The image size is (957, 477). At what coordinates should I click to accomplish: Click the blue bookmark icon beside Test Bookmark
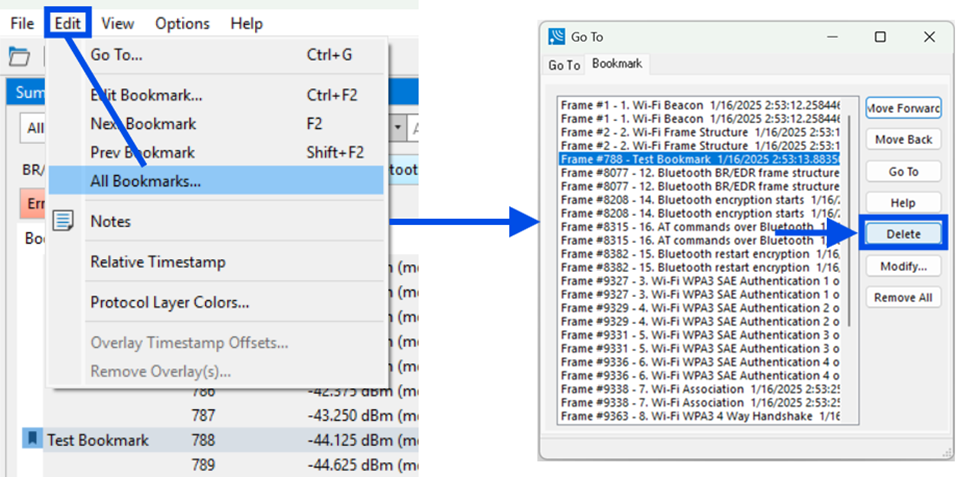pos(32,439)
